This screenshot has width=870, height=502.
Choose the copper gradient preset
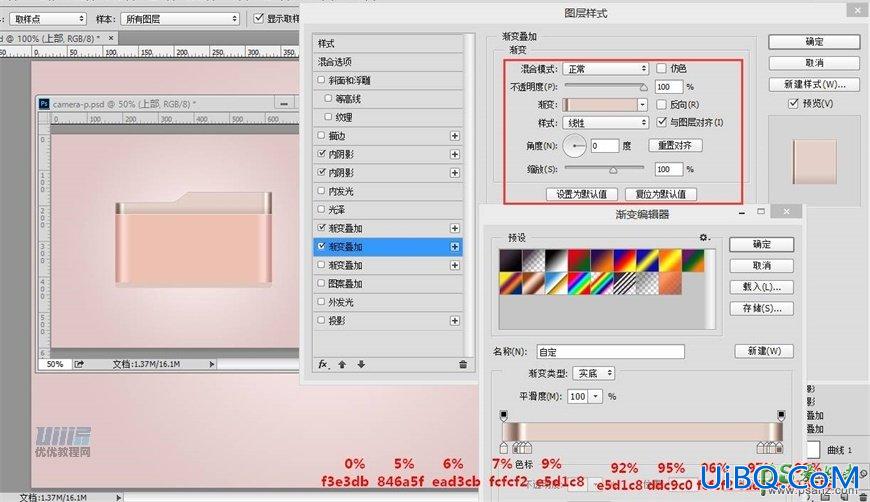(533, 283)
